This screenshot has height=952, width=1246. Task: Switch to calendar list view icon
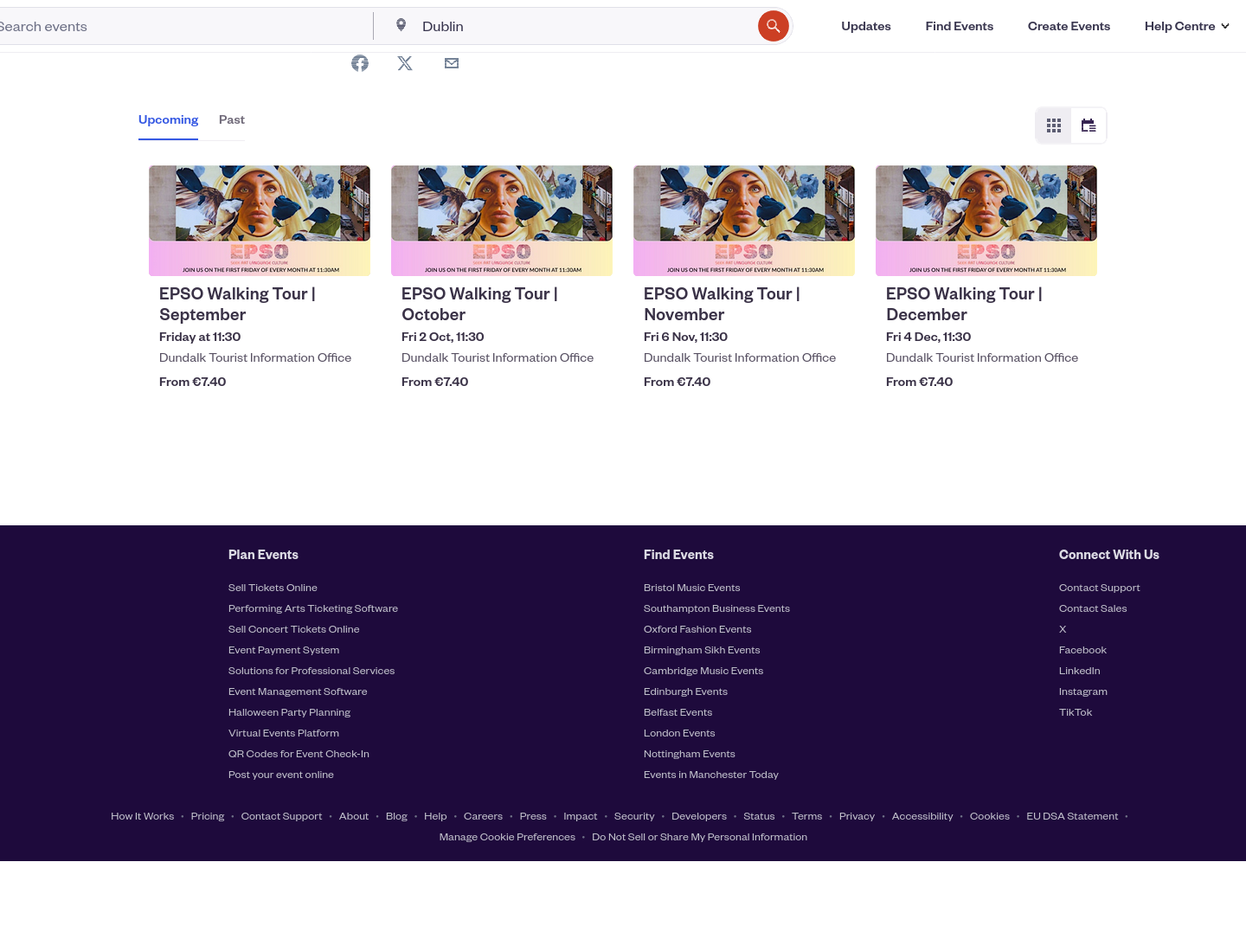[x=1089, y=125]
